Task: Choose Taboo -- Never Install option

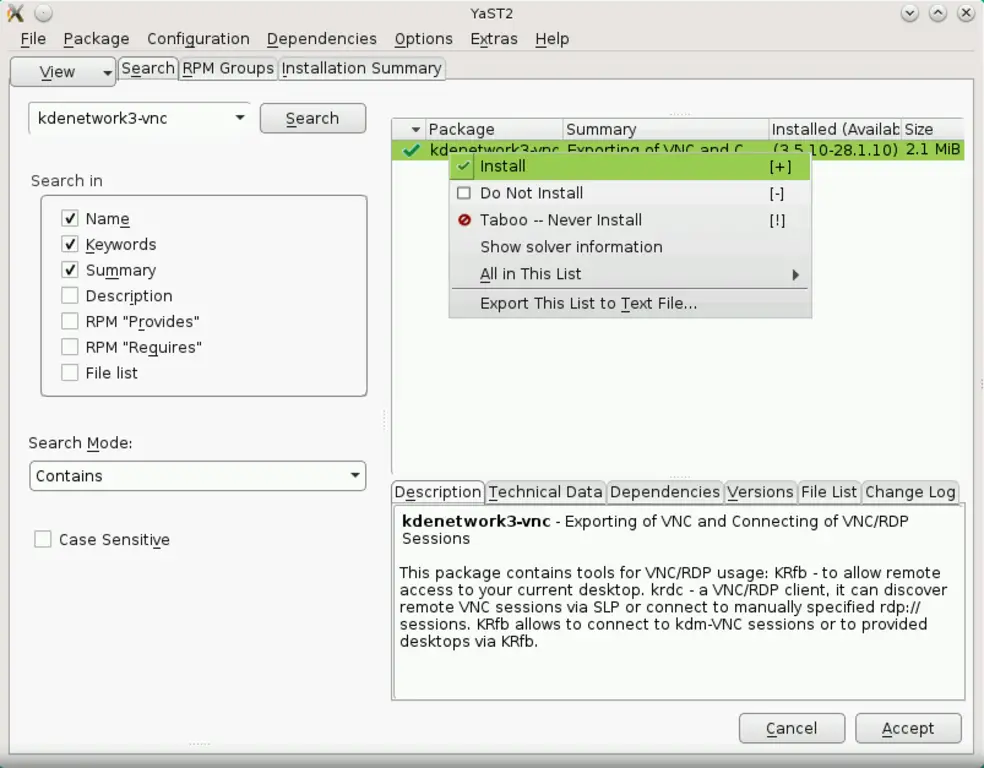Action: click(x=630, y=220)
